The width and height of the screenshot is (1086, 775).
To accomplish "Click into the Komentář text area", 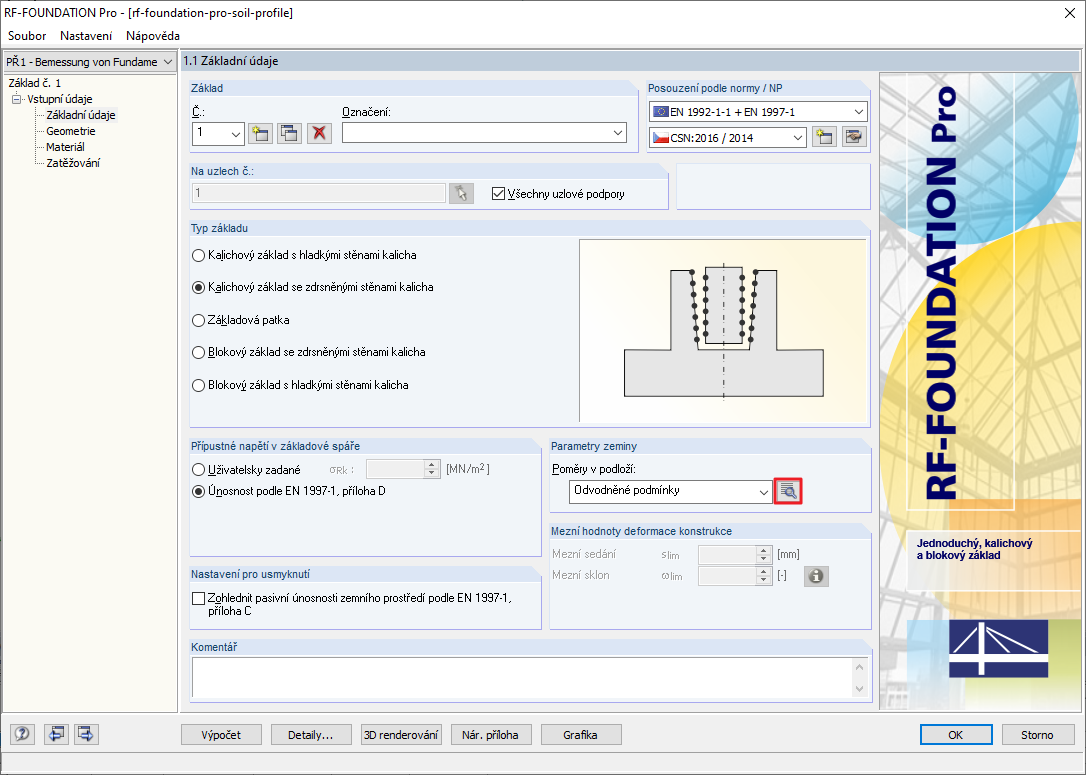I will [523, 677].
